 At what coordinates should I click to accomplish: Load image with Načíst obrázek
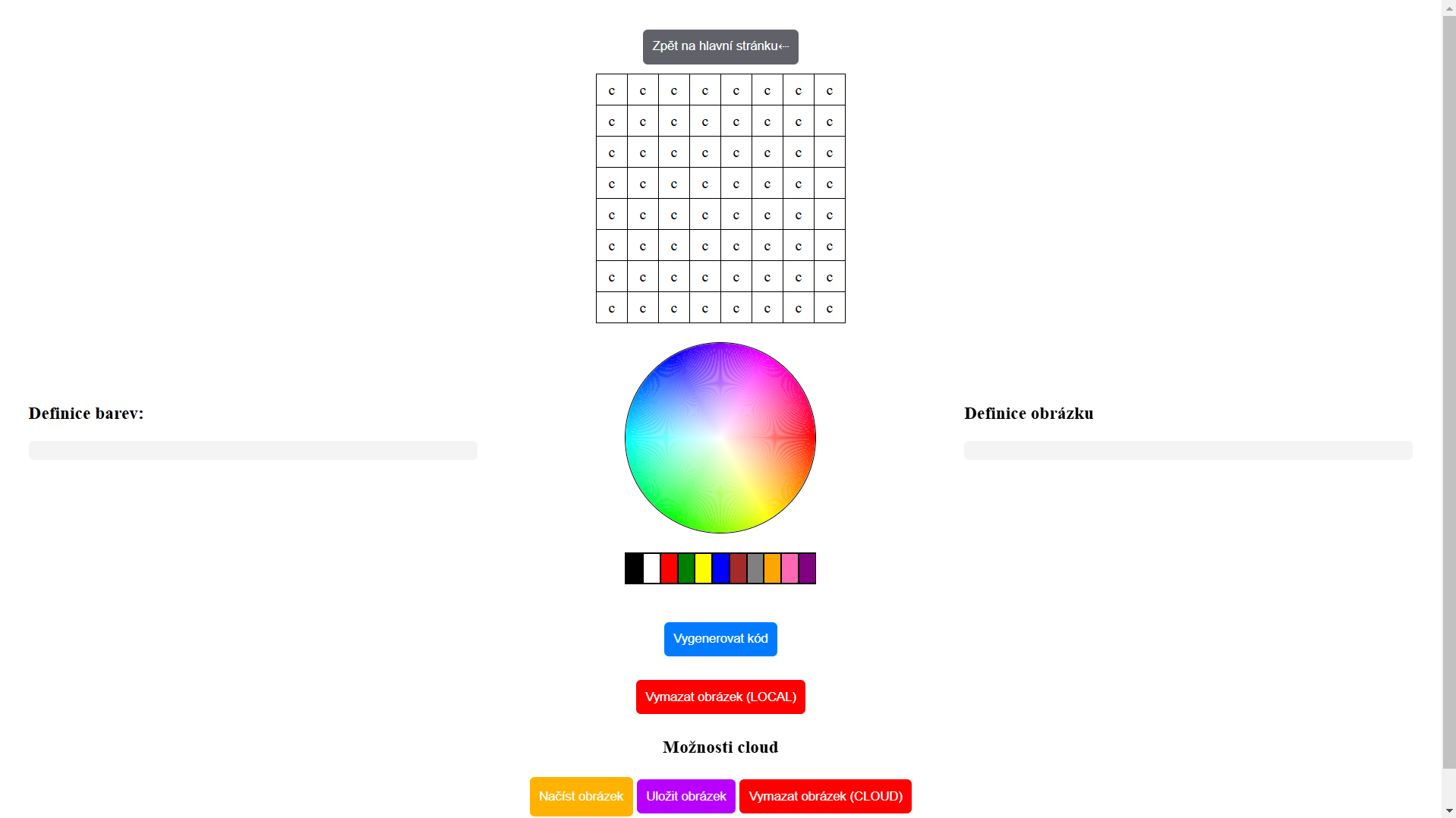[x=581, y=796]
